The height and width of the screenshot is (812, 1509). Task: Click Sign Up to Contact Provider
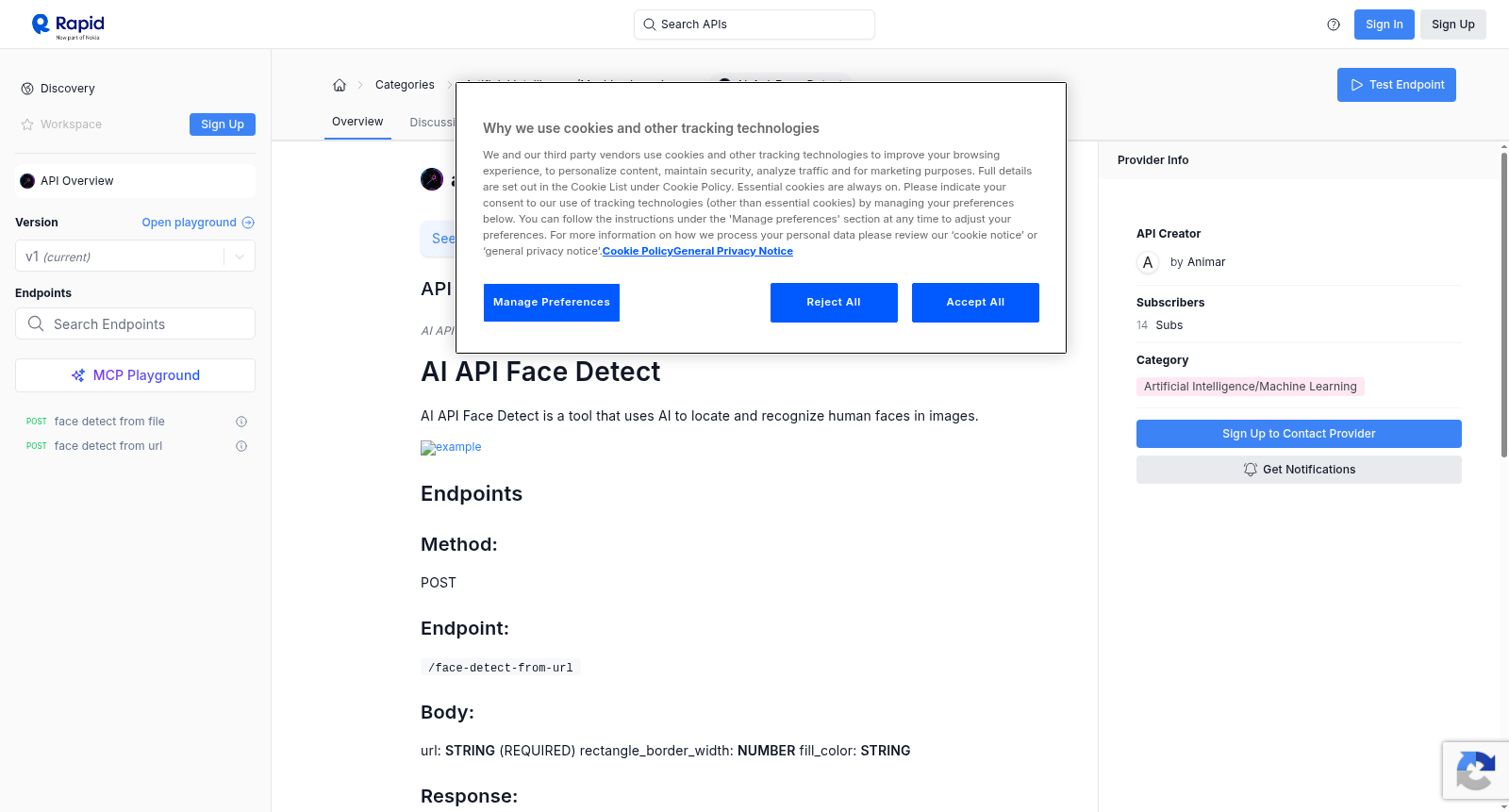[x=1299, y=434]
